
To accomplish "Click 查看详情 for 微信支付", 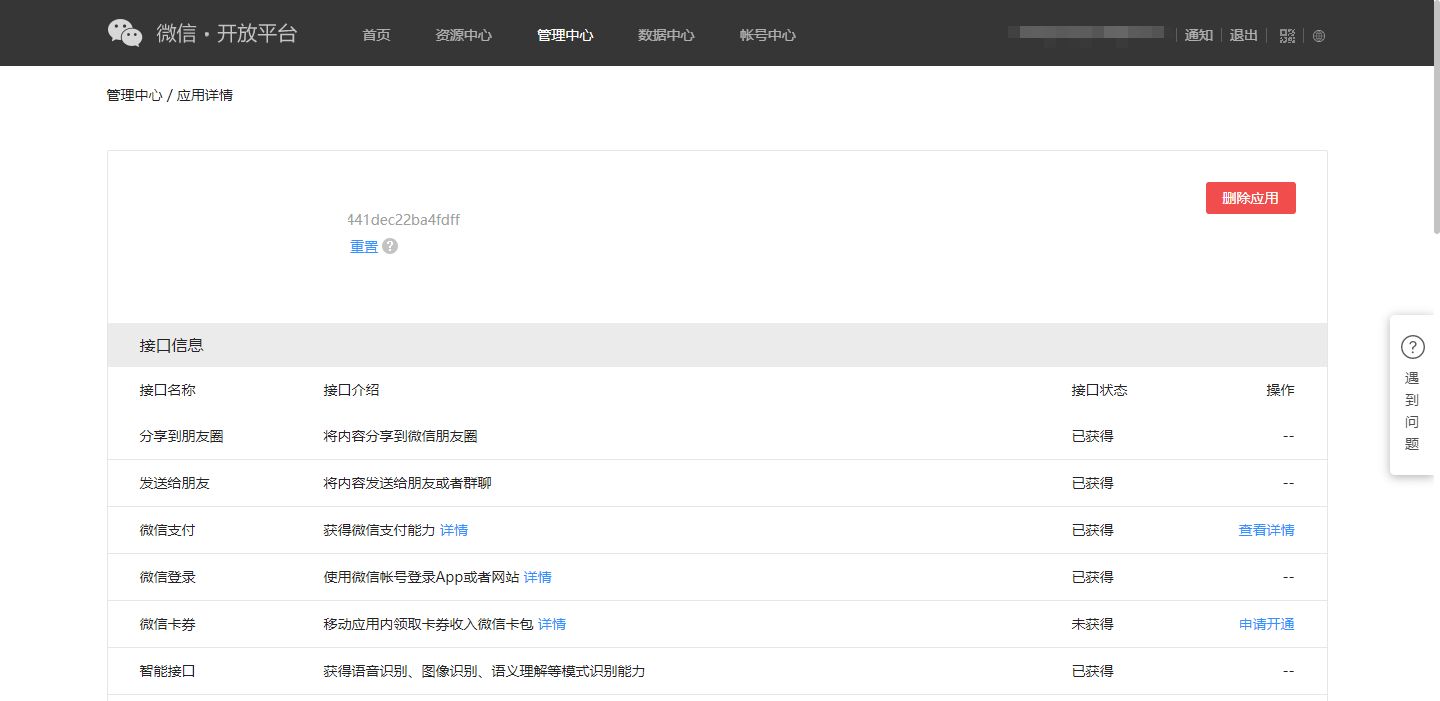I will click(x=1266, y=530).
